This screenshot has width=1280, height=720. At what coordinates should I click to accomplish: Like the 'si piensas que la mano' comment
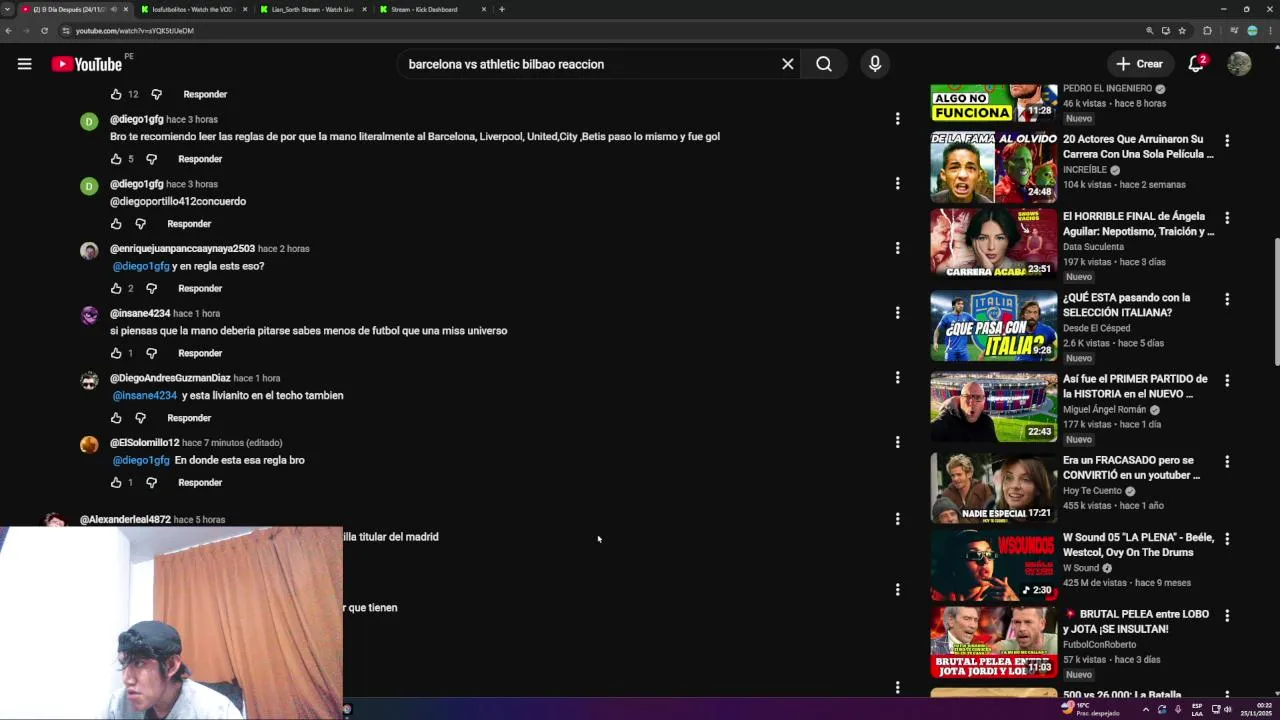(x=116, y=353)
